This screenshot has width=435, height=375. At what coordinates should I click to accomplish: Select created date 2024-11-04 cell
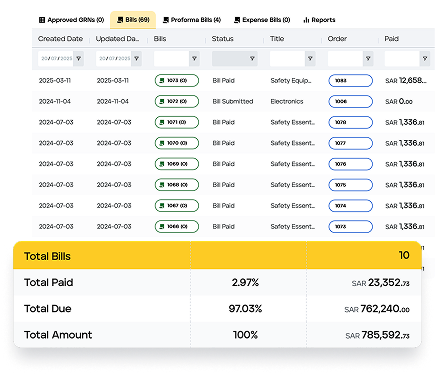pos(55,101)
